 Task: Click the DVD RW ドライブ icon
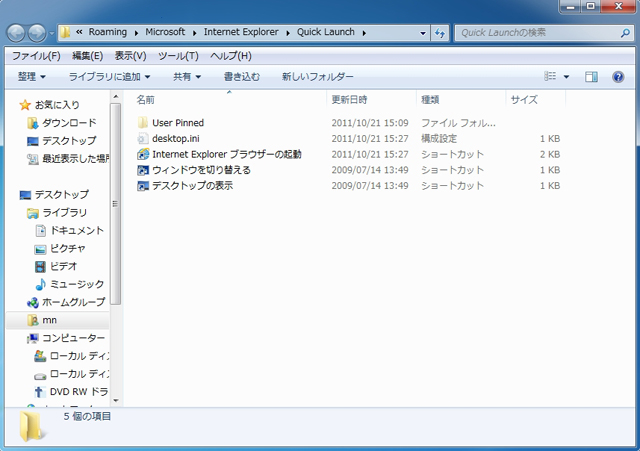(39, 392)
